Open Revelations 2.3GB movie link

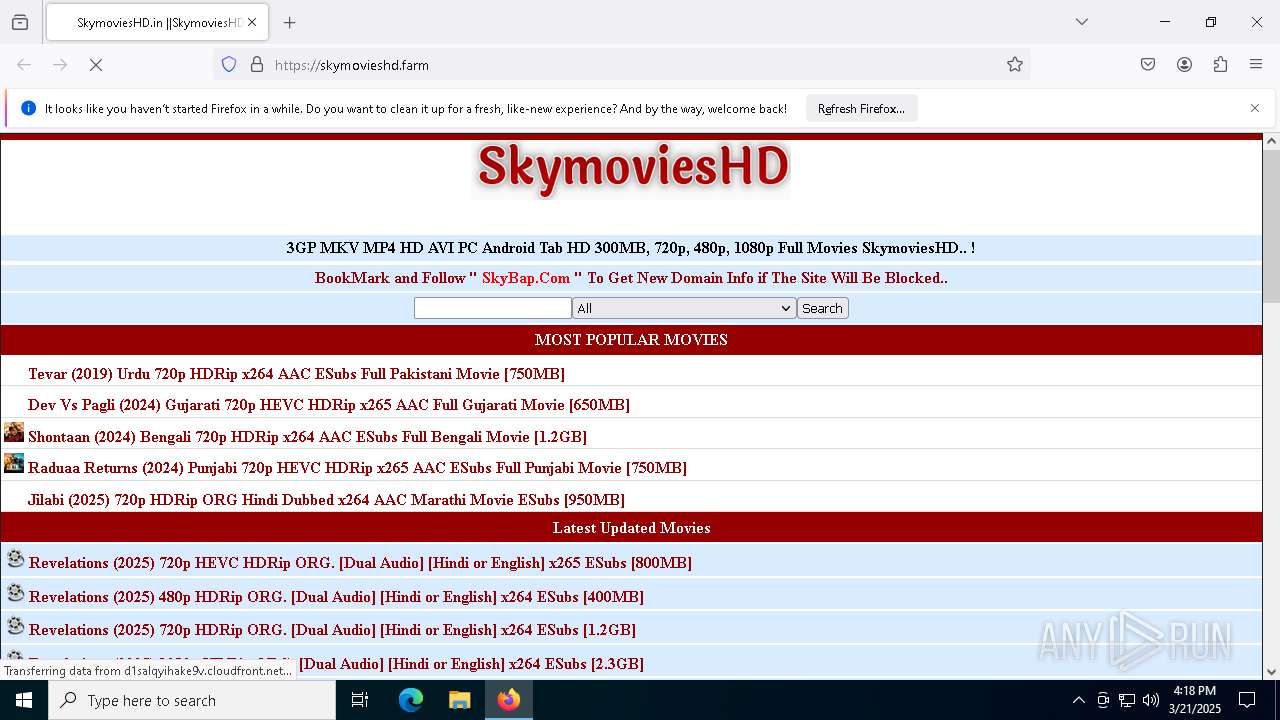point(471,664)
